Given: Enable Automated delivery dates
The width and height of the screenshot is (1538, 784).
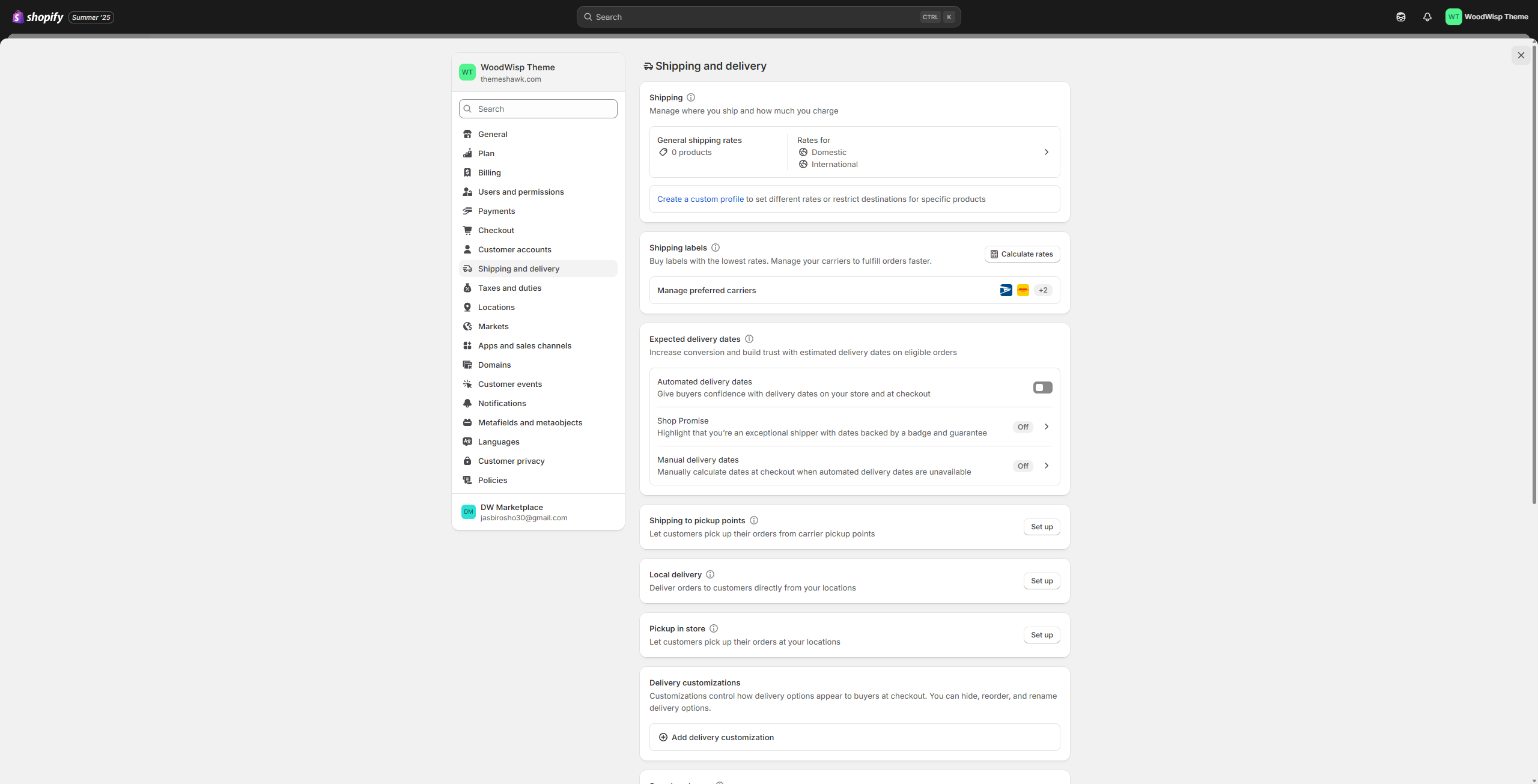Looking at the screenshot, I should (x=1042, y=387).
